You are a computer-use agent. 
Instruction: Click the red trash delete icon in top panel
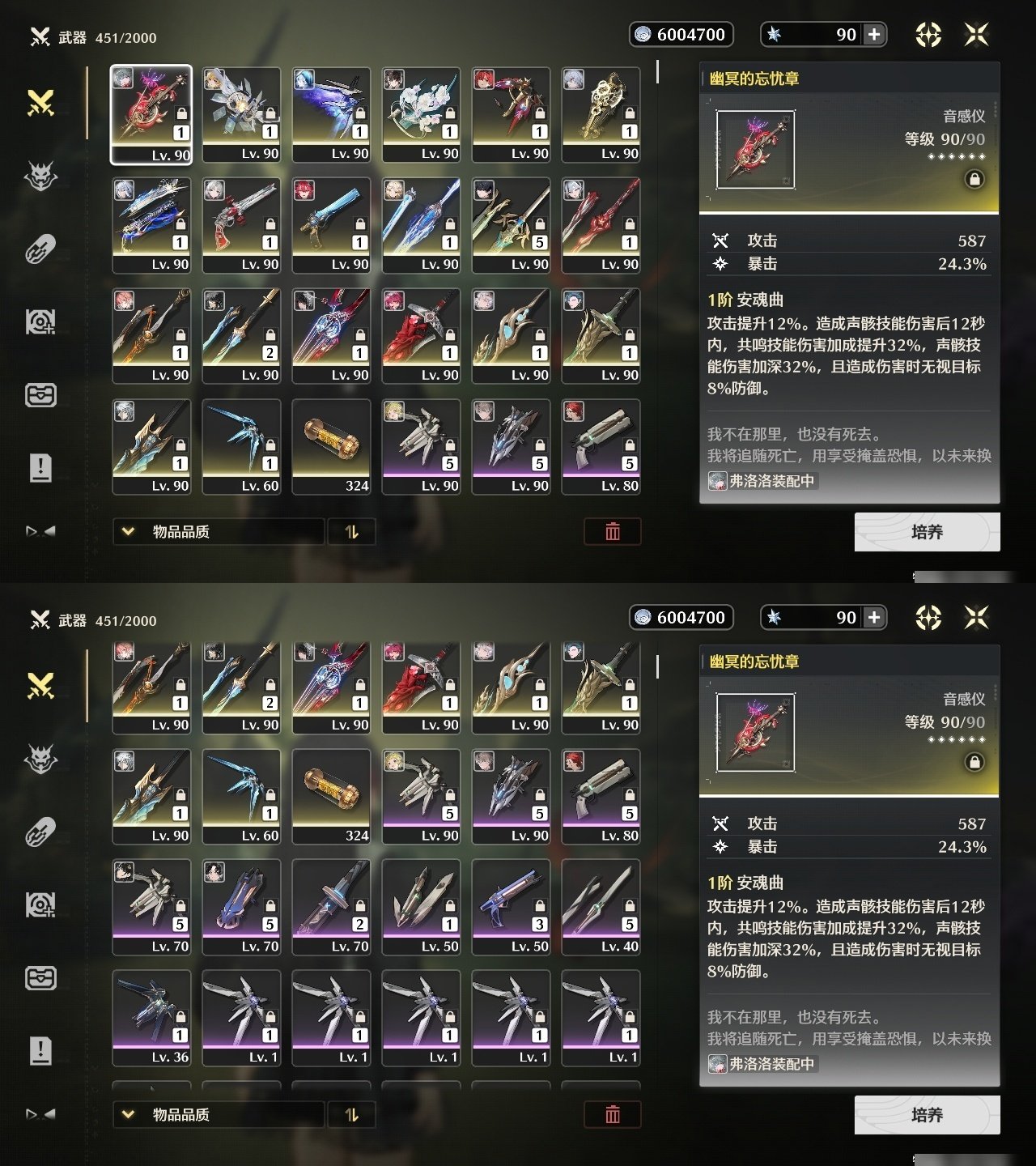tap(613, 532)
